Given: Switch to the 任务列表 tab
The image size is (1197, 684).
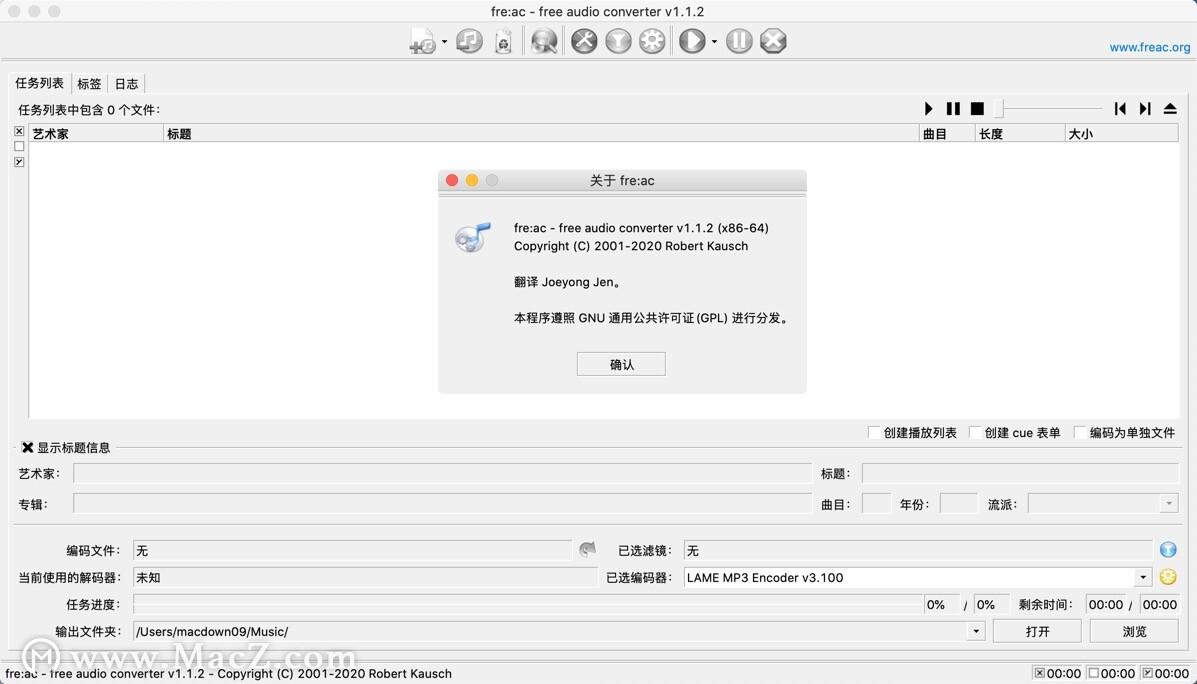Looking at the screenshot, I should [x=40, y=83].
